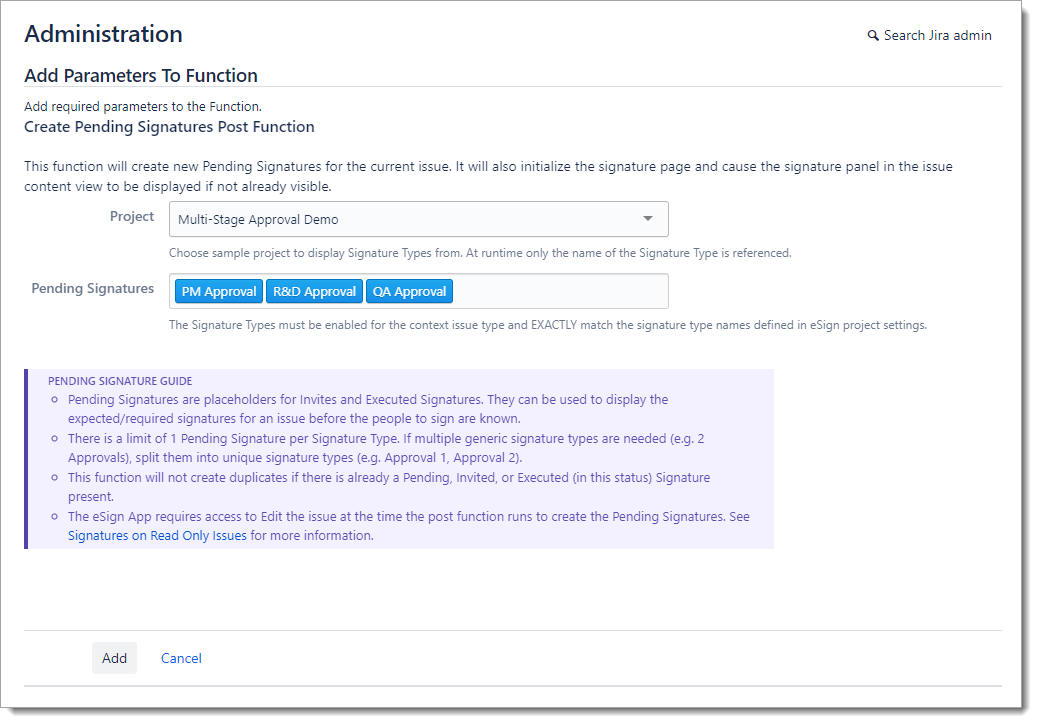Click the magnifier icon beside Search Jira admin

[x=873, y=36]
